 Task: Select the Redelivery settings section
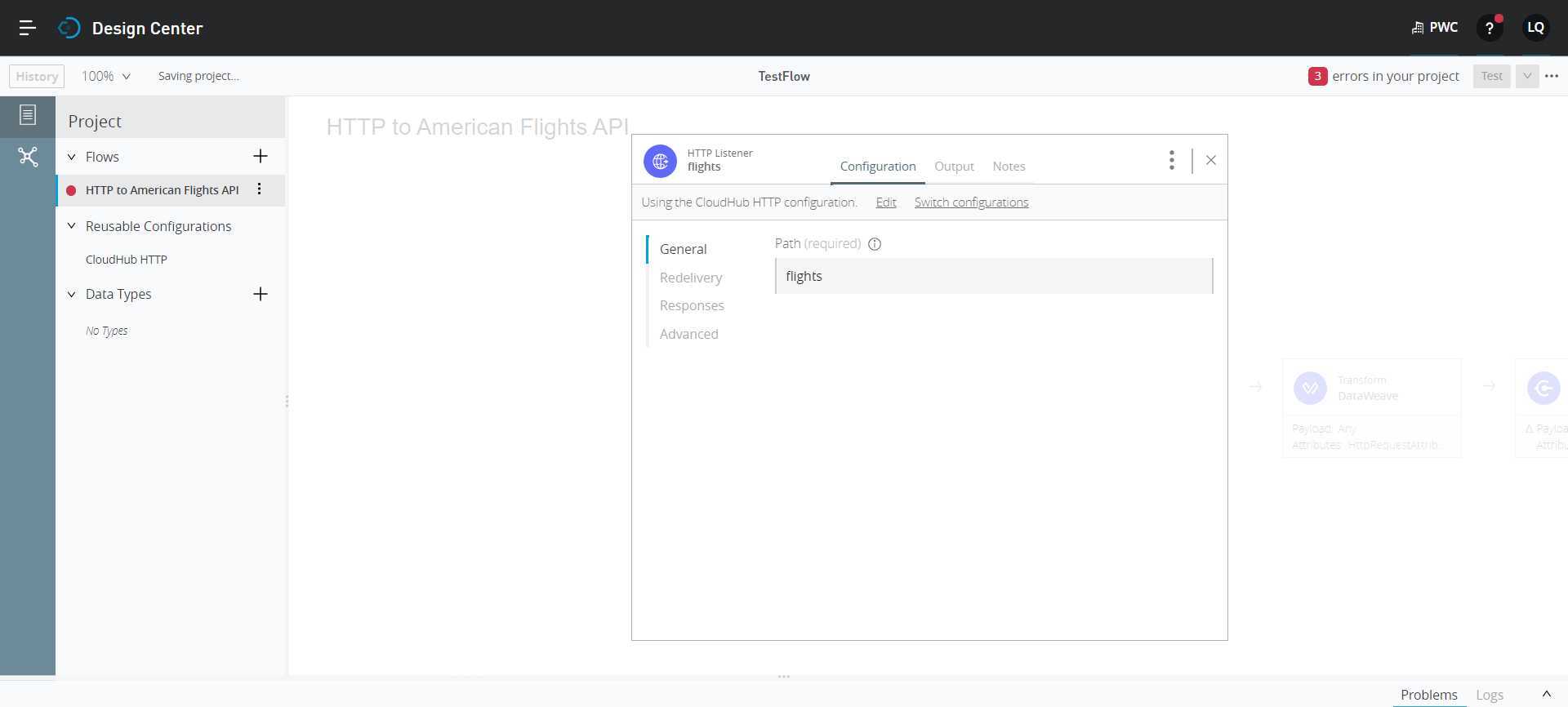(691, 278)
